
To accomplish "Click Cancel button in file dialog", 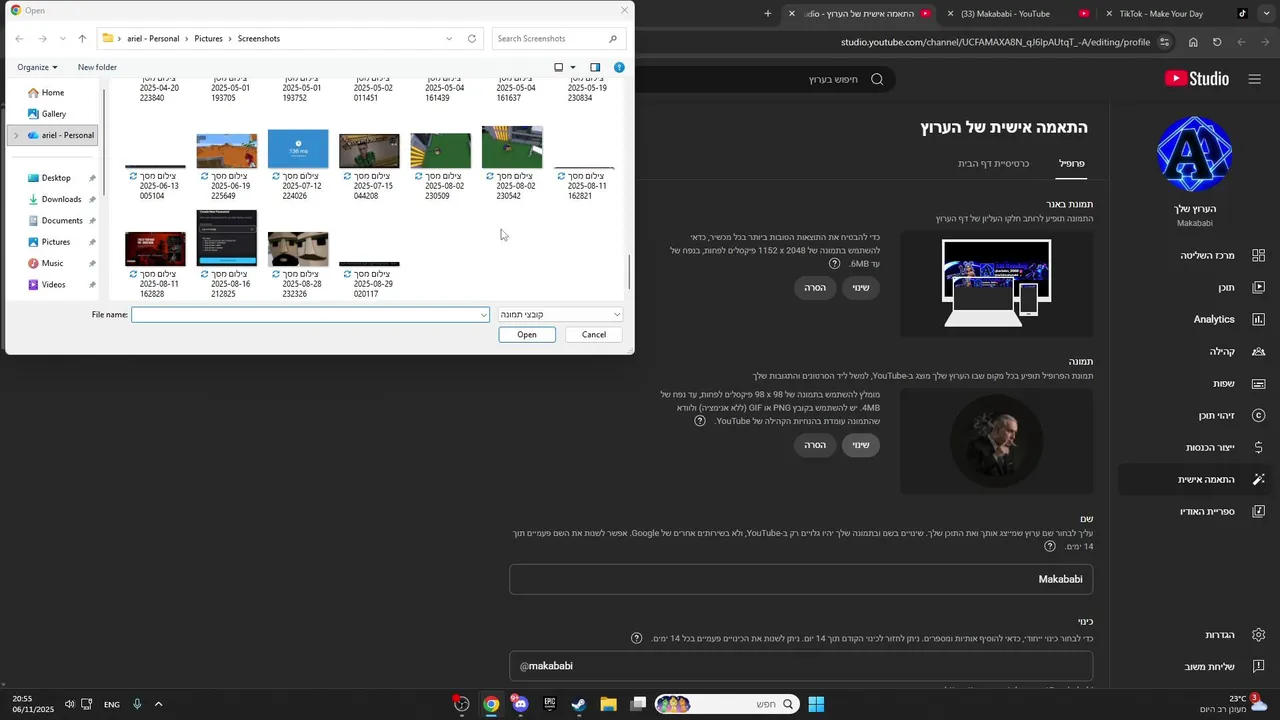I will click(x=594, y=334).
